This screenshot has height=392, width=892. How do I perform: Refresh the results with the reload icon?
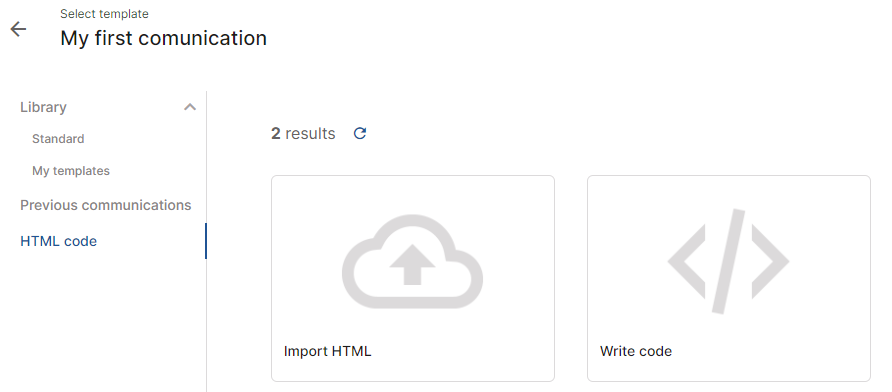coord(360,134)
